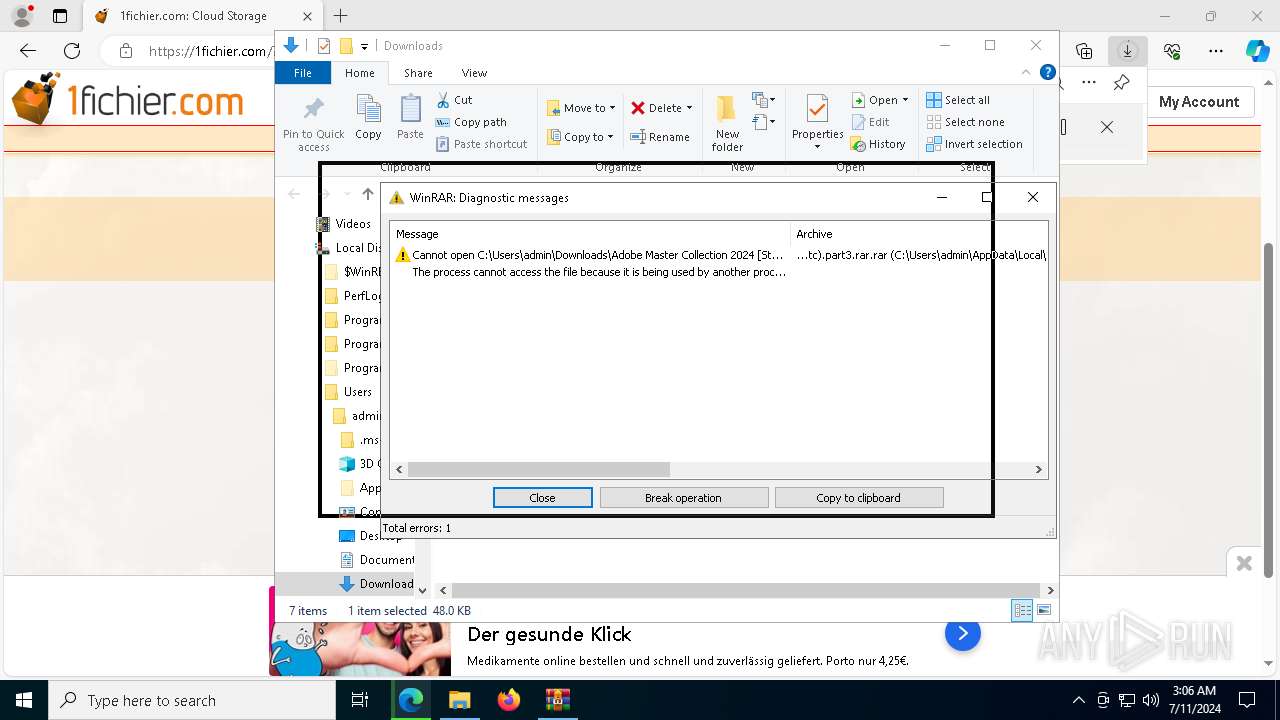The height and width of the screenshot is (720, 1280).
Task: Open the Copilot icon in Edge
Action: click(x=1258, y=51)
